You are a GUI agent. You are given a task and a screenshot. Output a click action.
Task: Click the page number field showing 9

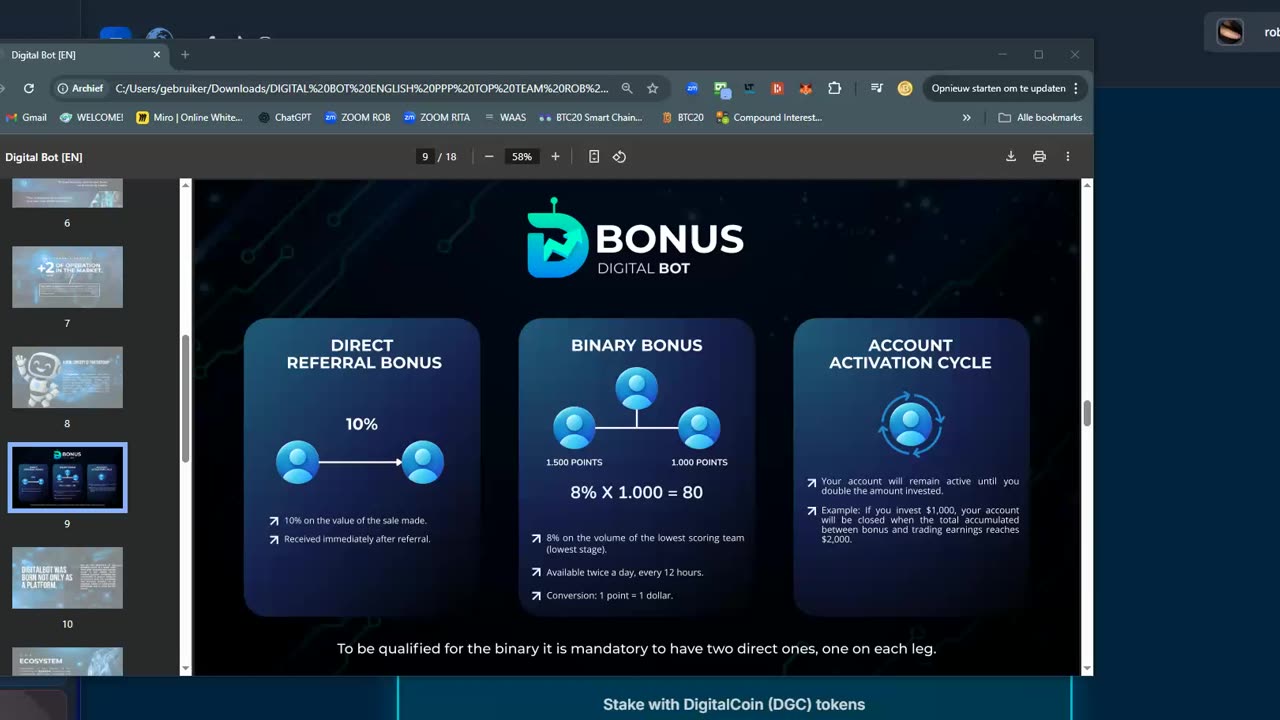click(x=425, y=156)
